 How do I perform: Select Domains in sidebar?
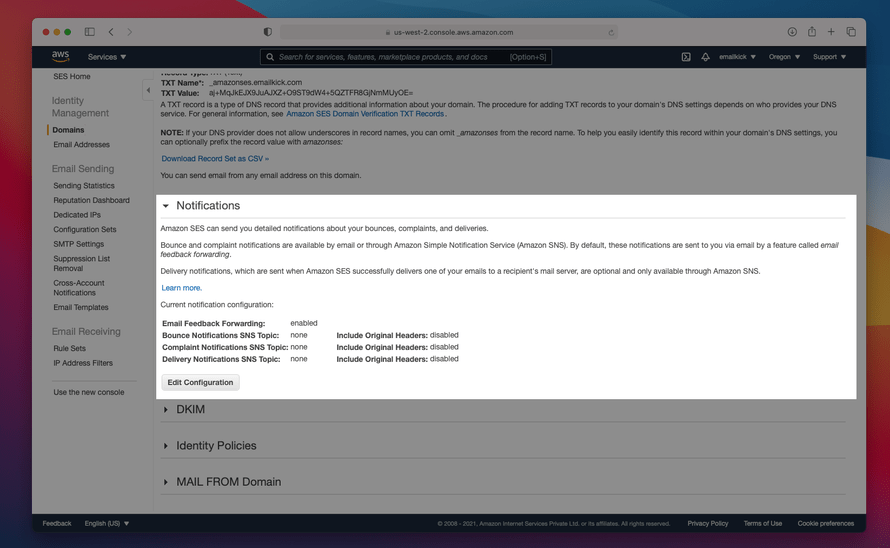[68, 129]
